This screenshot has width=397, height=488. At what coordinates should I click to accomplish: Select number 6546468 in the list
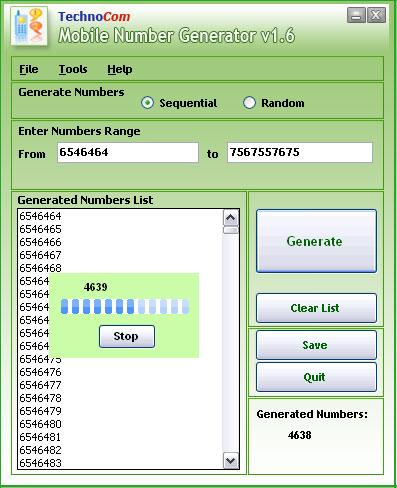(40, 268)
